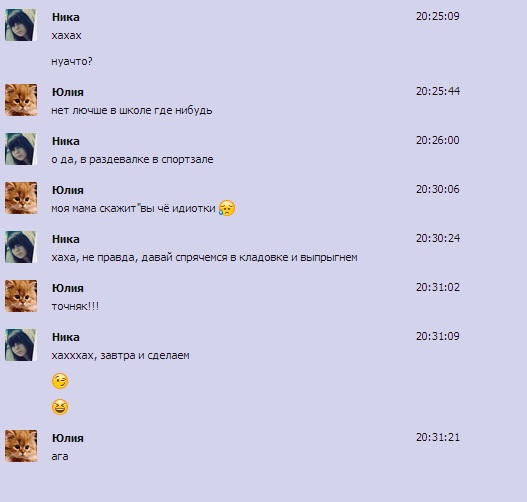Select the message 'нуачто?'

click(x=72, y=61)
